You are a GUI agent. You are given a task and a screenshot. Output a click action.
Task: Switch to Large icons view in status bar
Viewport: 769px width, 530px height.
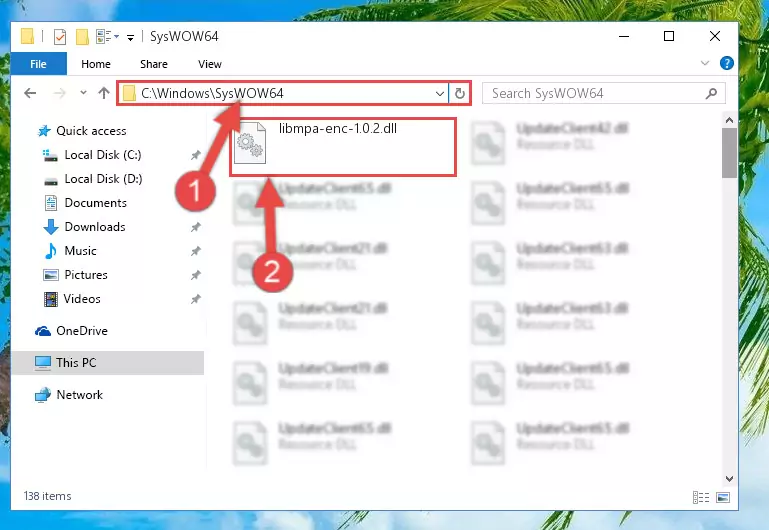click(x=723, y=497)
